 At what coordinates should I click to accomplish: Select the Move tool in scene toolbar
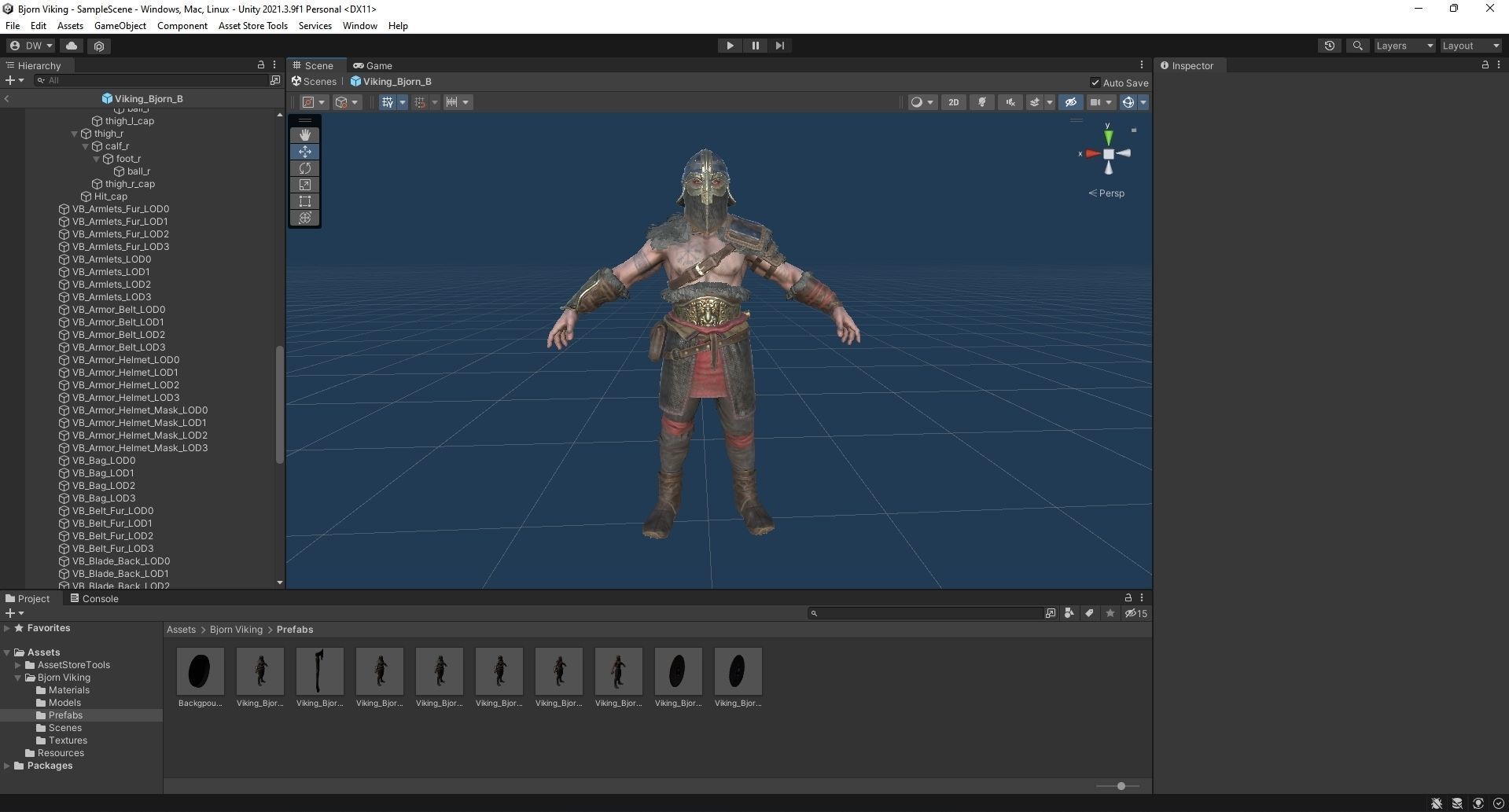click(305, 152)
